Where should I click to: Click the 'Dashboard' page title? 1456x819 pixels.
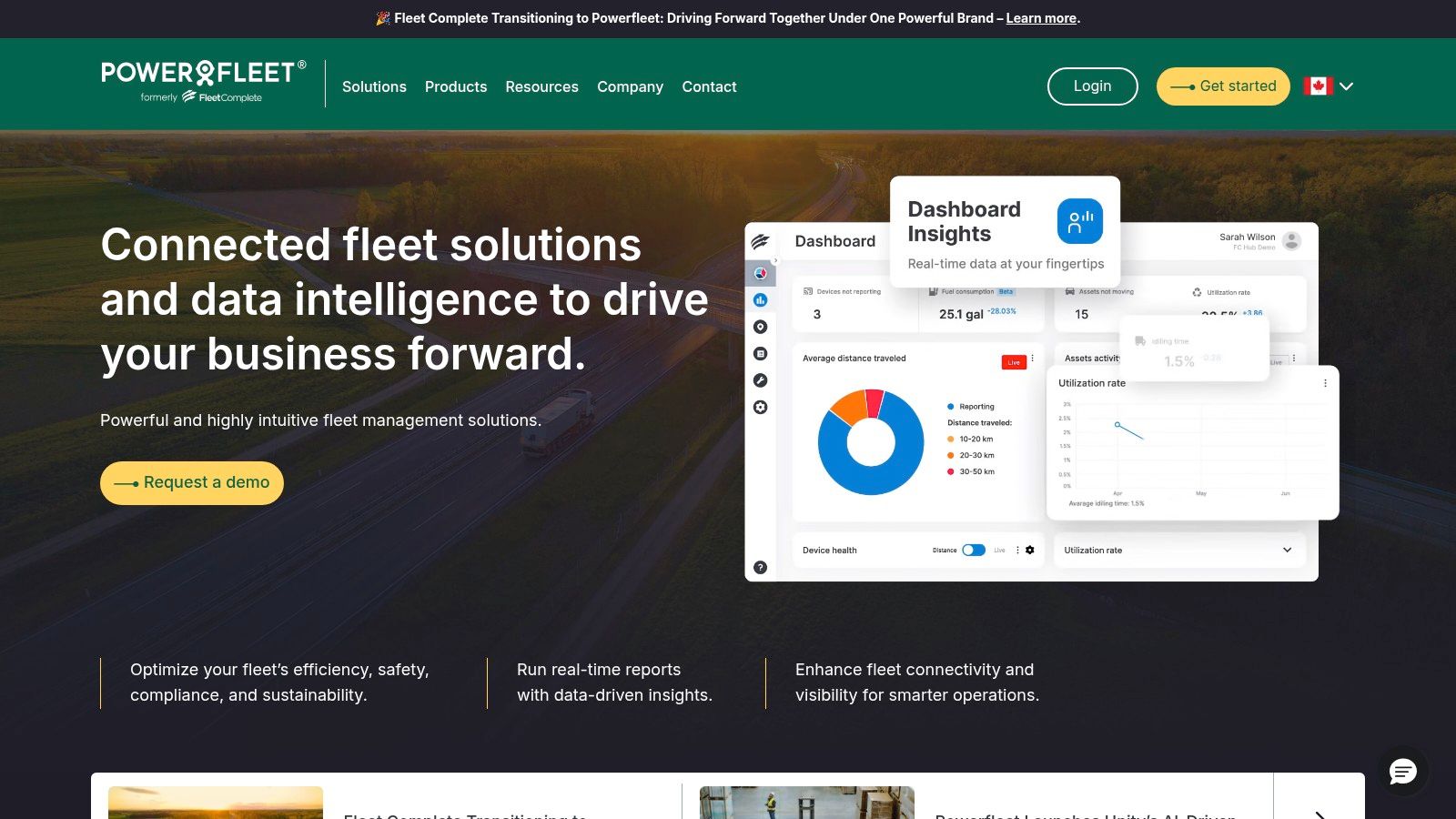point(835,241)
